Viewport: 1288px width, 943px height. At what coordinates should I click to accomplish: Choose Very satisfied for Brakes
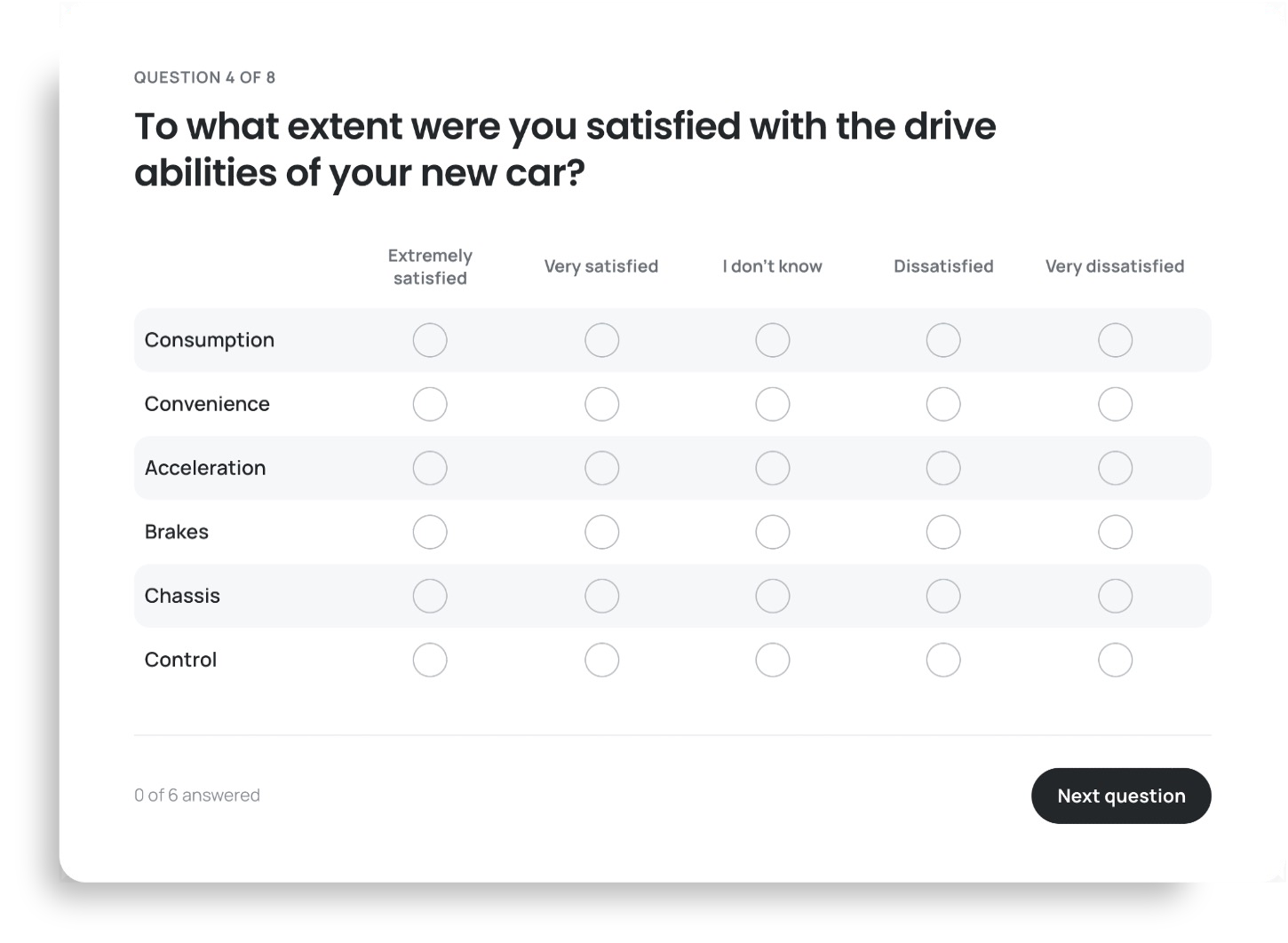pyautogui.click(x=601, y=532)
